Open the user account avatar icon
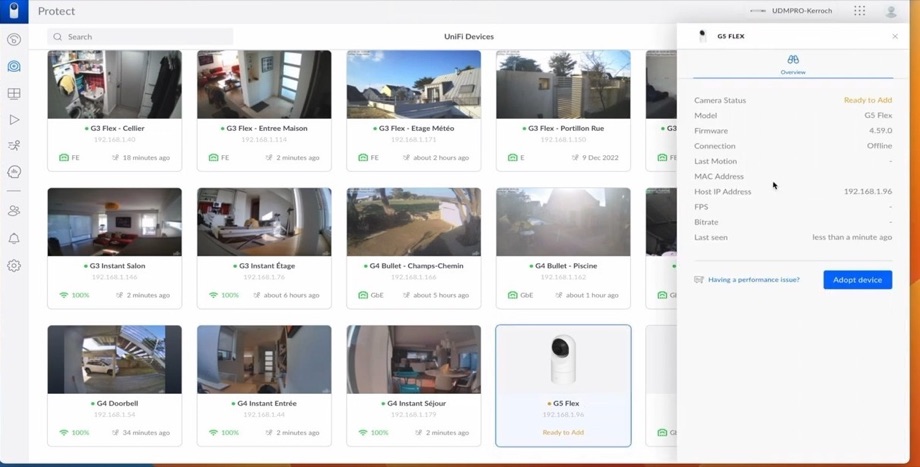 (891, 11)
